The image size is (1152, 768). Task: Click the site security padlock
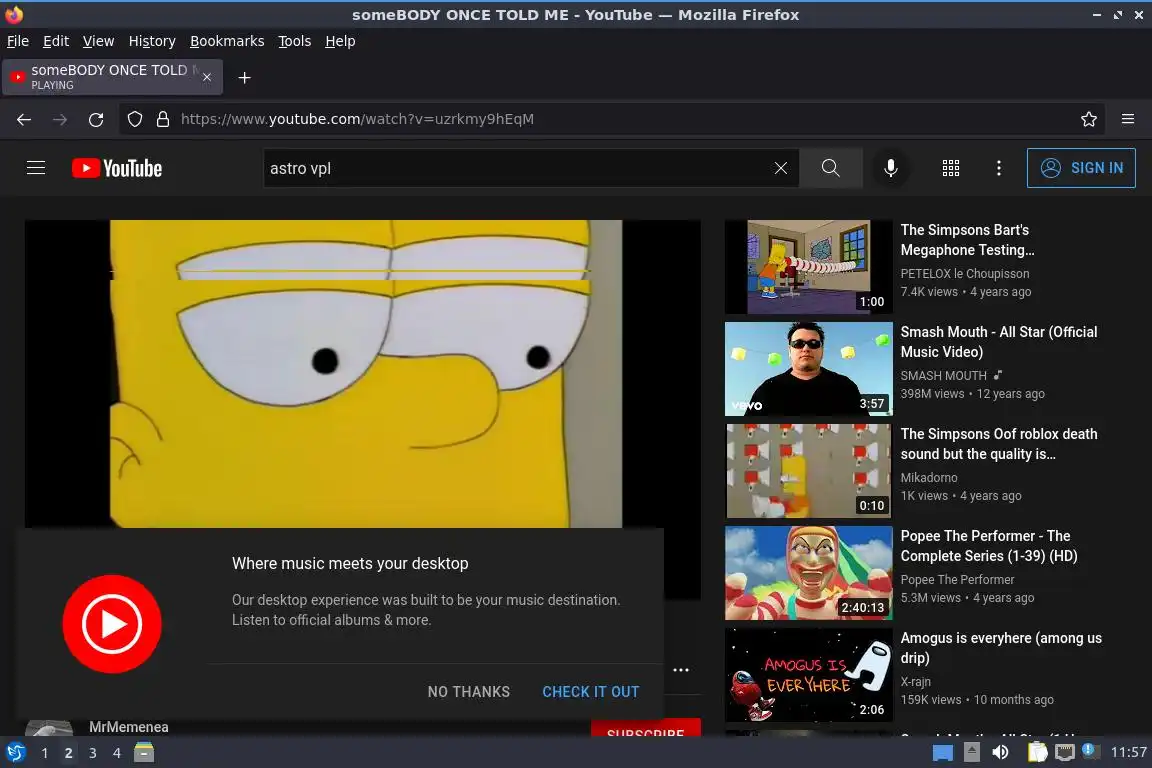163,119
